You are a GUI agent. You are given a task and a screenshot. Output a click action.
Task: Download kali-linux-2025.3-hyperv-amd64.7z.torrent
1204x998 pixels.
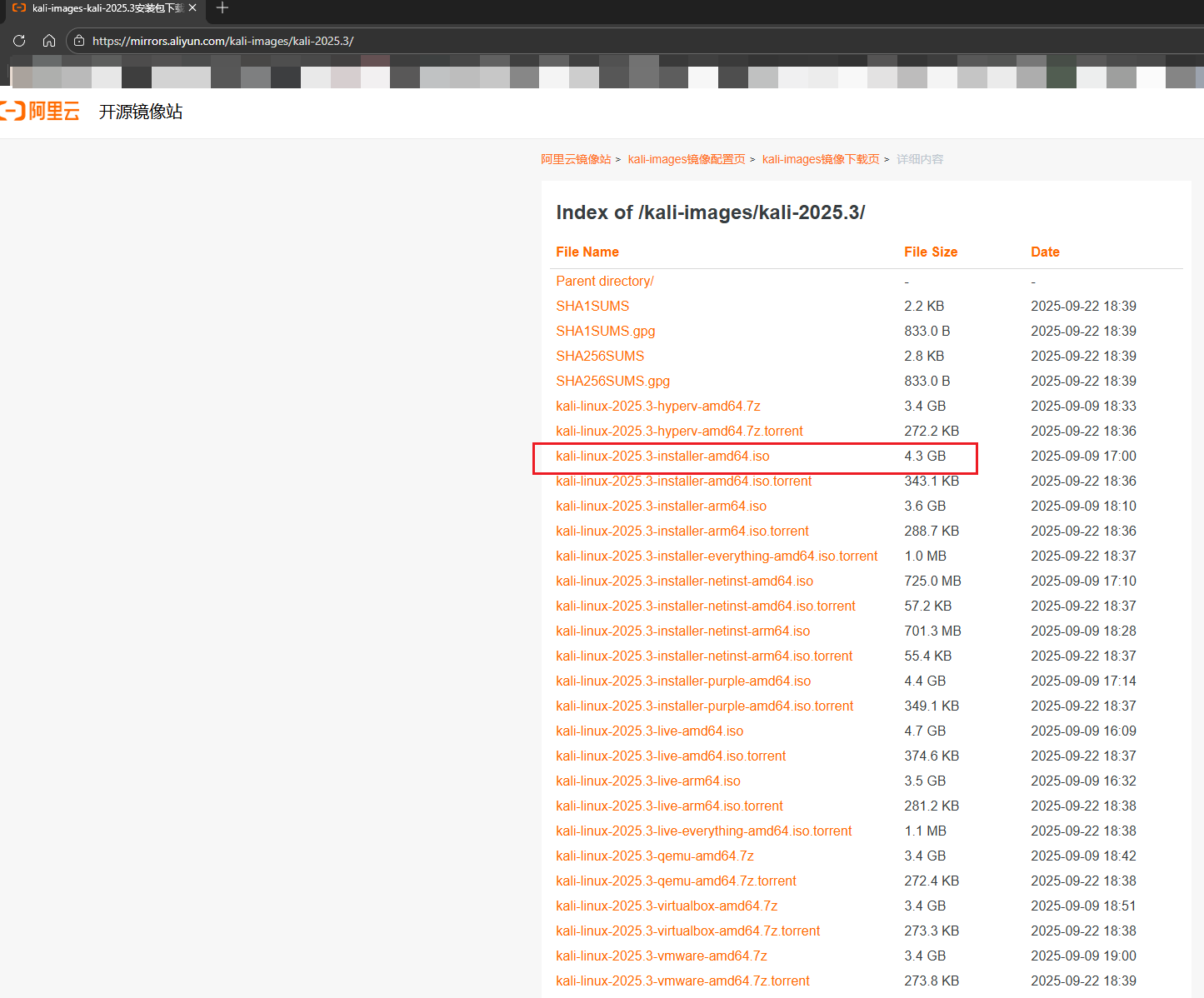pos(679,432)
